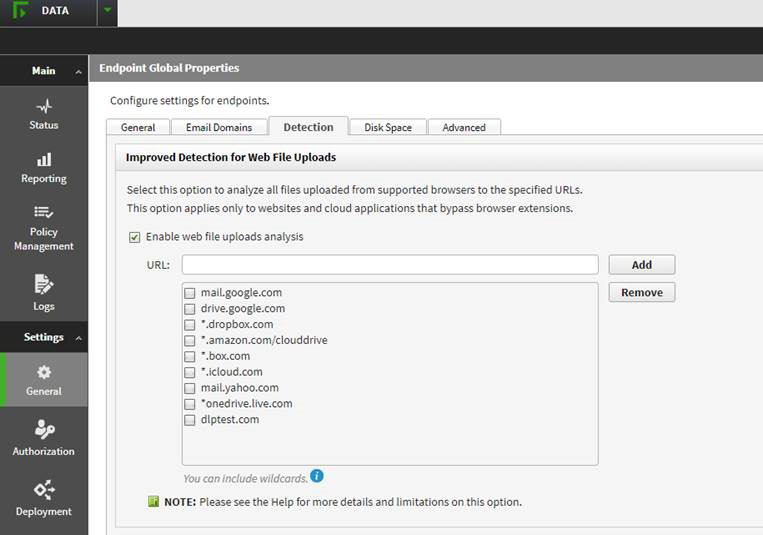Open the Status page icon

tap(43, 105)
